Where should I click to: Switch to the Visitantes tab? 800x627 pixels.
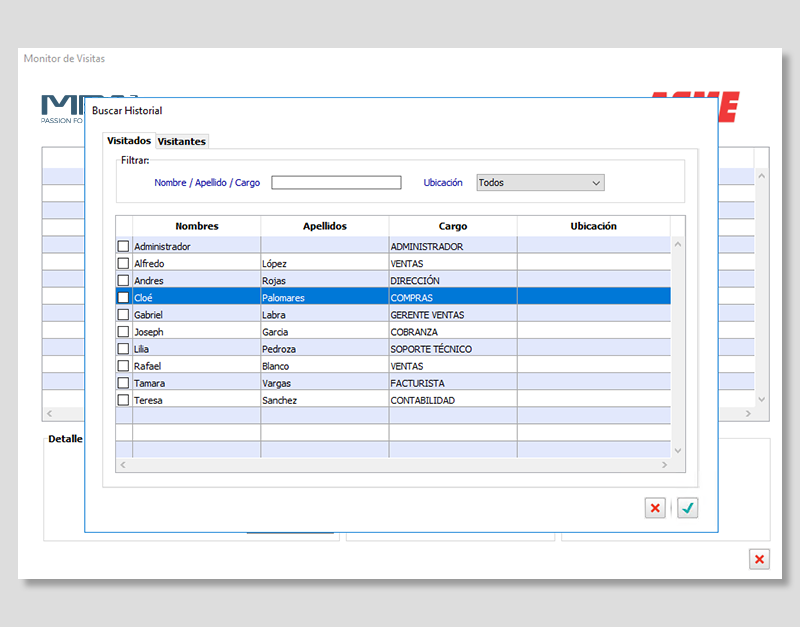coord(182,142)
